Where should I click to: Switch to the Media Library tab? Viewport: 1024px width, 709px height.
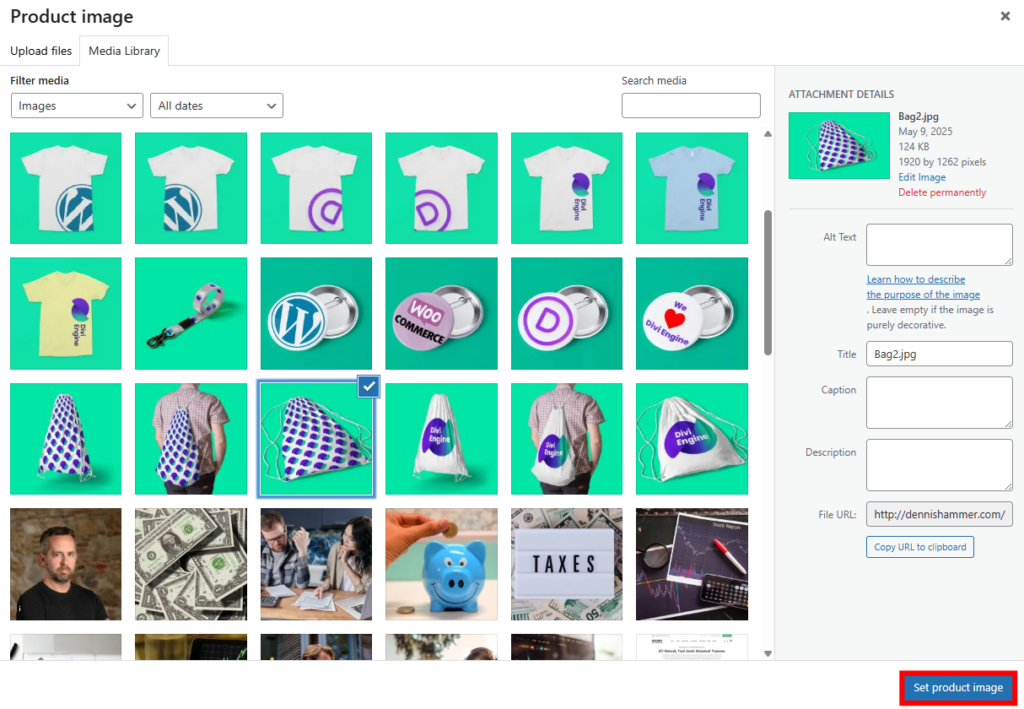[x=123, y=50]
